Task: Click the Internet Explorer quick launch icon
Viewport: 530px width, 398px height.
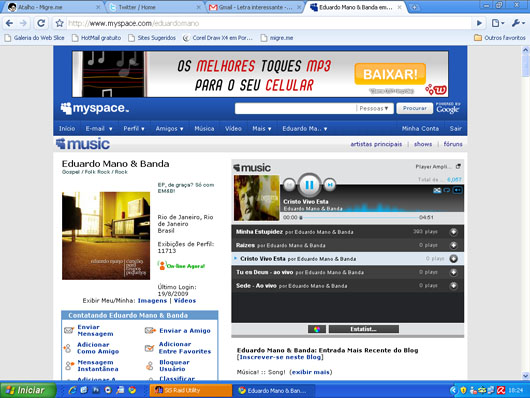Action: pyautogui.click(x=72, y=390)
